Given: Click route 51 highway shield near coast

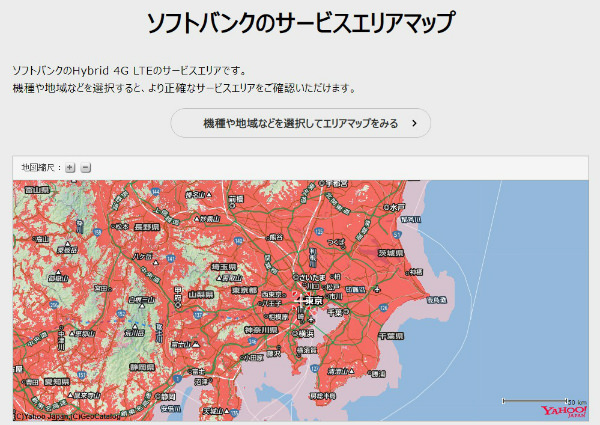Looking at the screenshot, I should tap(398, 234).
